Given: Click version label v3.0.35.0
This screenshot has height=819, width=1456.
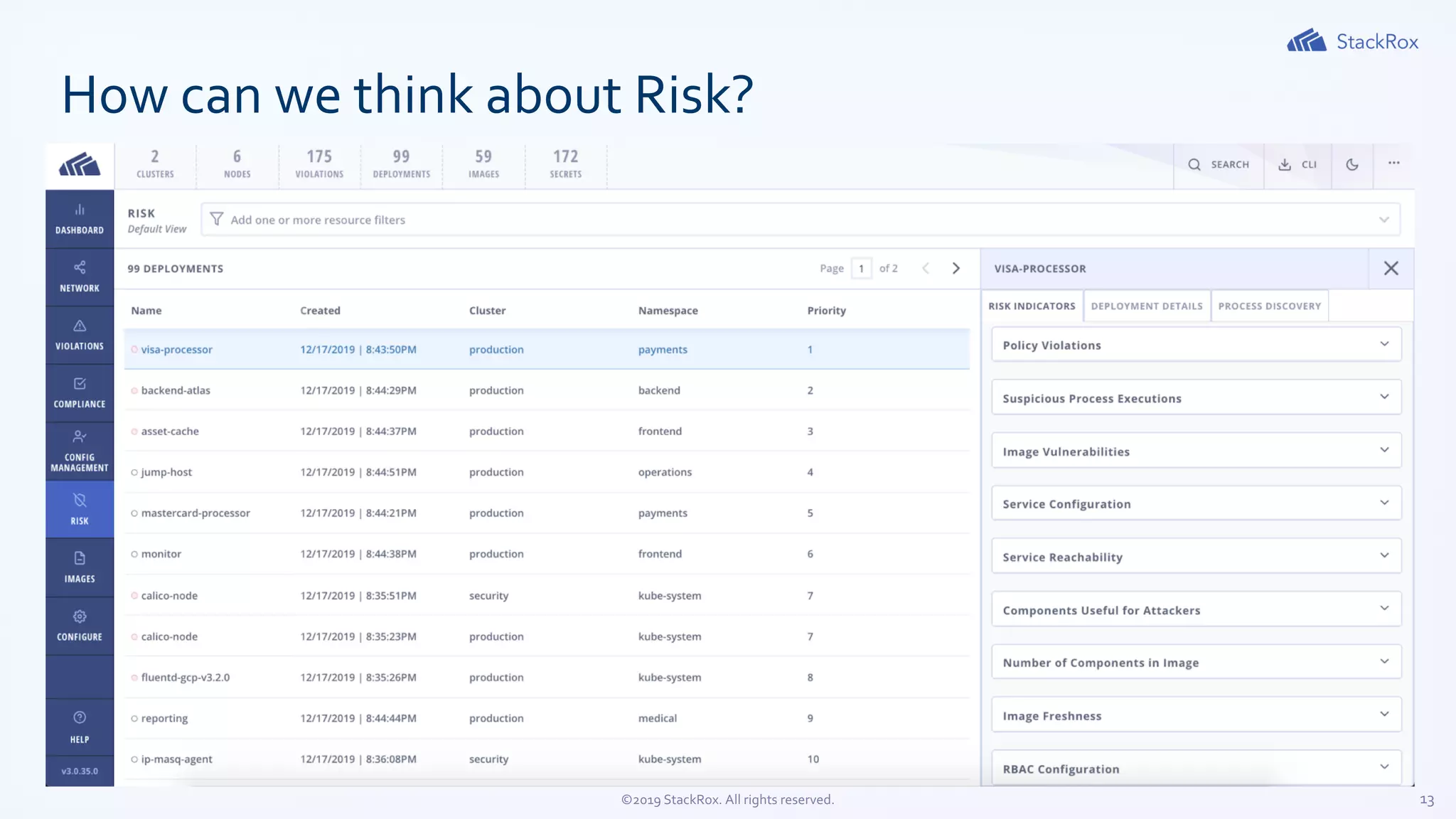Looking at the screenshot, I should tap(80, 771).
